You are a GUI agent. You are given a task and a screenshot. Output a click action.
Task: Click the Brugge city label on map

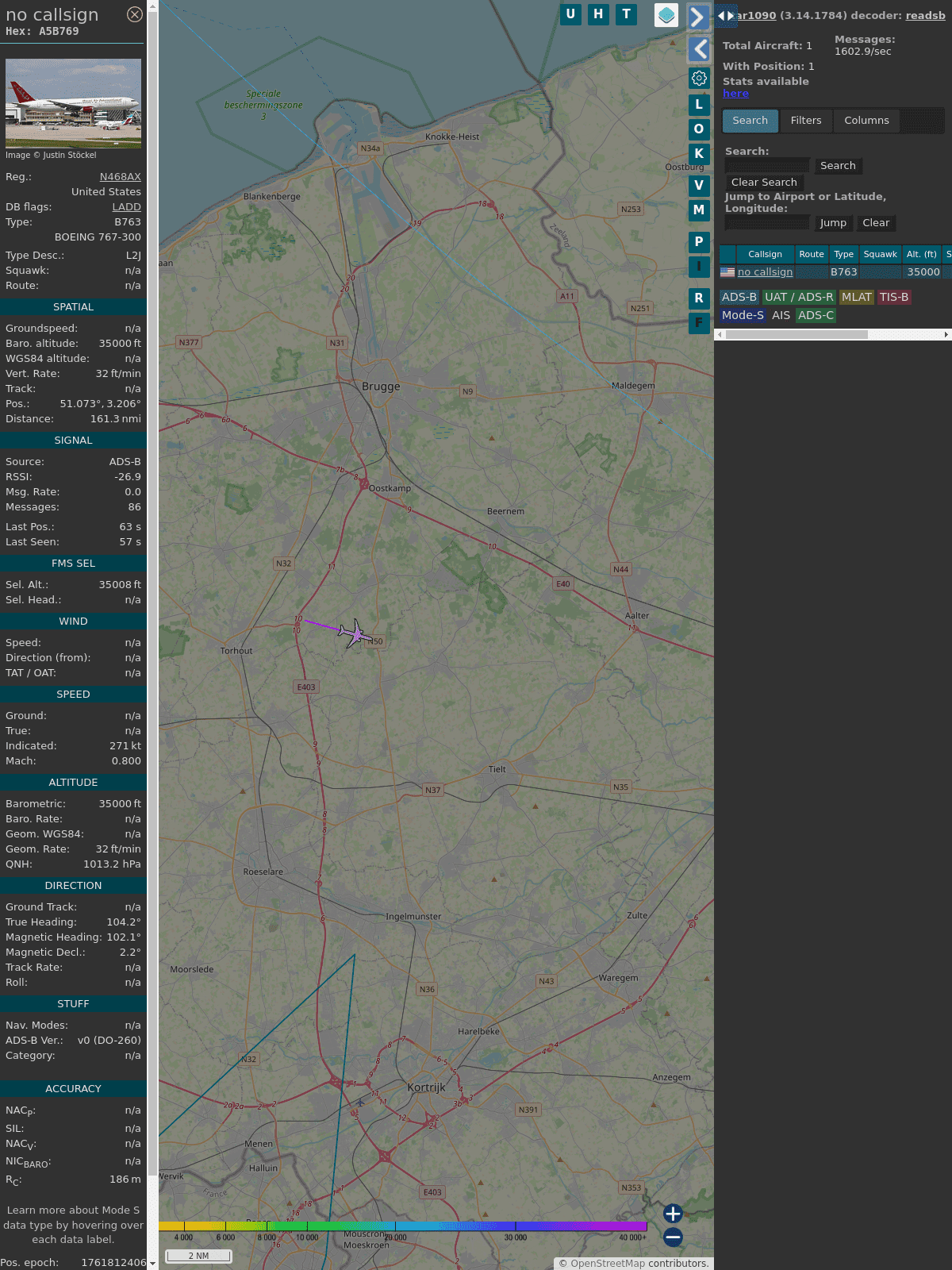coord(381,387)
